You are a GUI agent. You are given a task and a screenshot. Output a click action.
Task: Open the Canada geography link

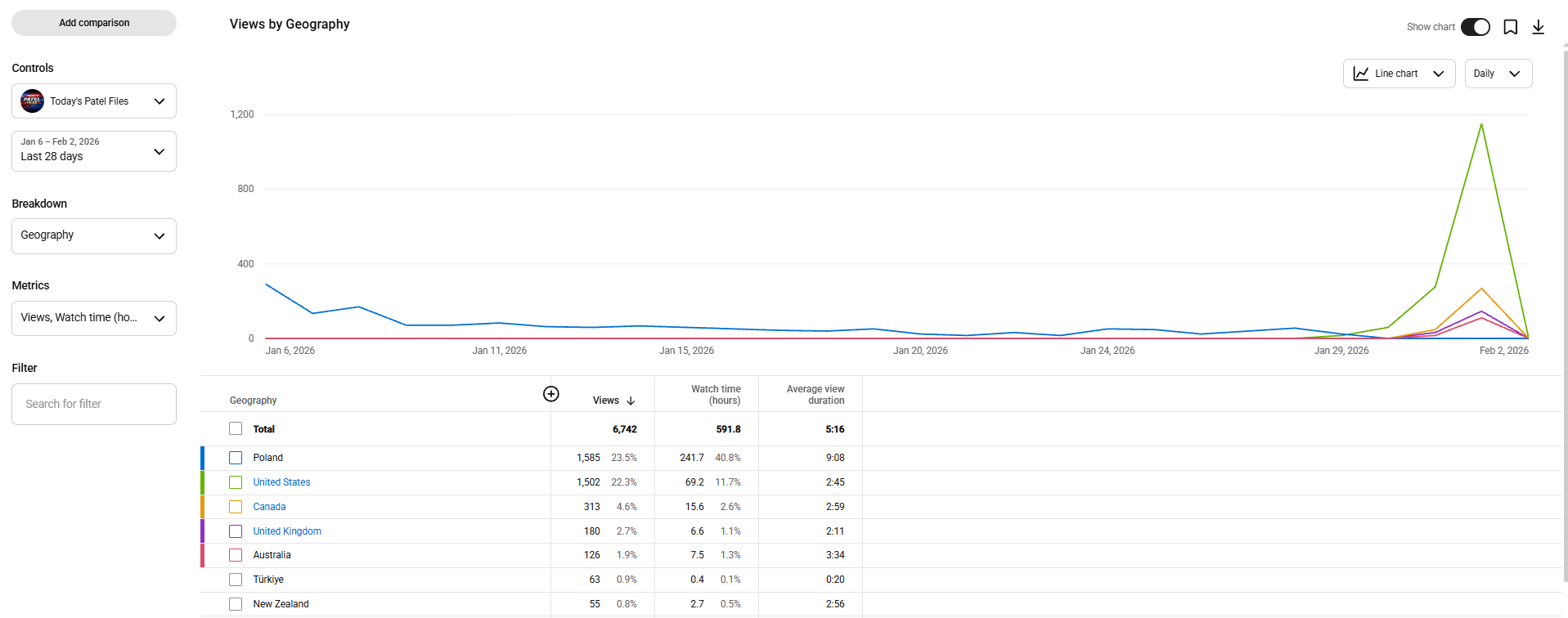click(269, 507)
